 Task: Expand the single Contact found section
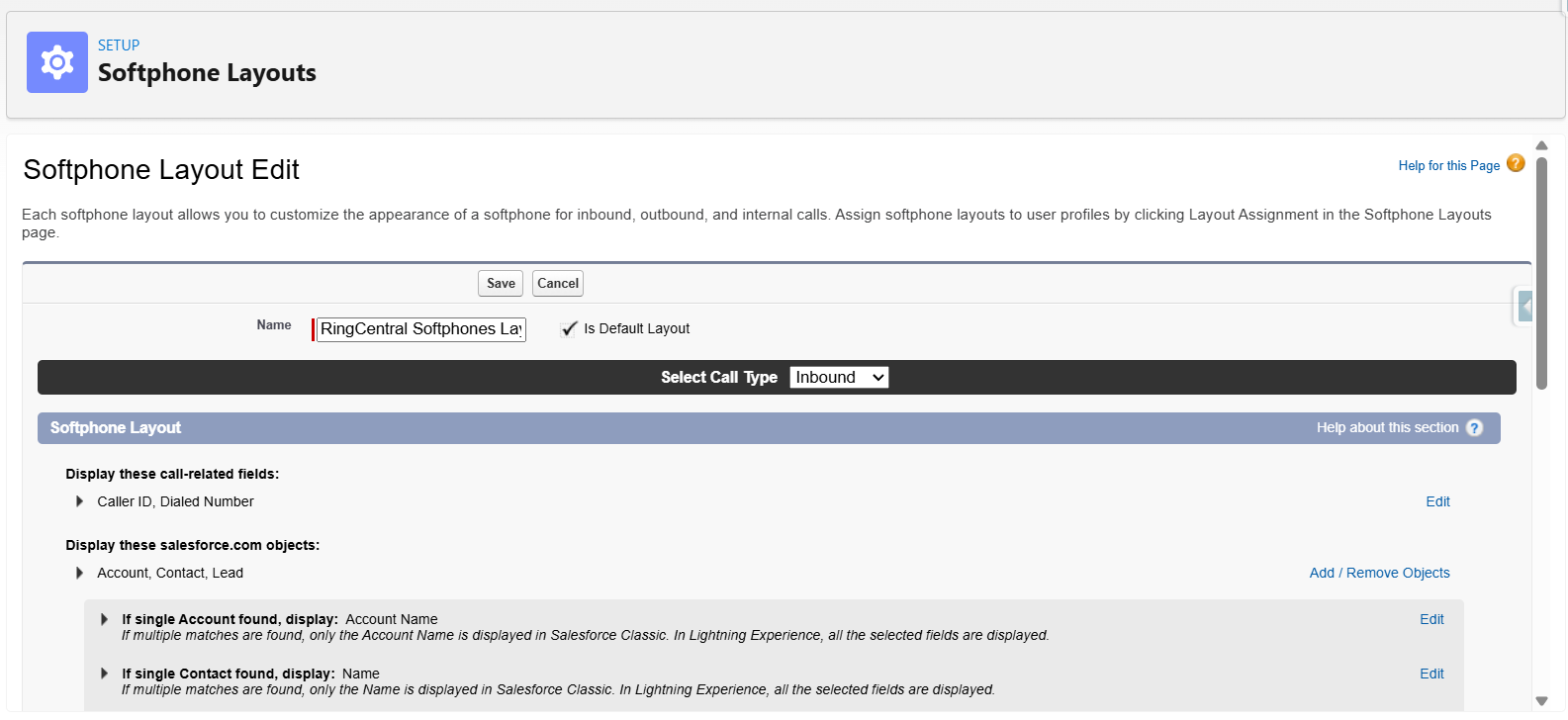tap(104, 674)
